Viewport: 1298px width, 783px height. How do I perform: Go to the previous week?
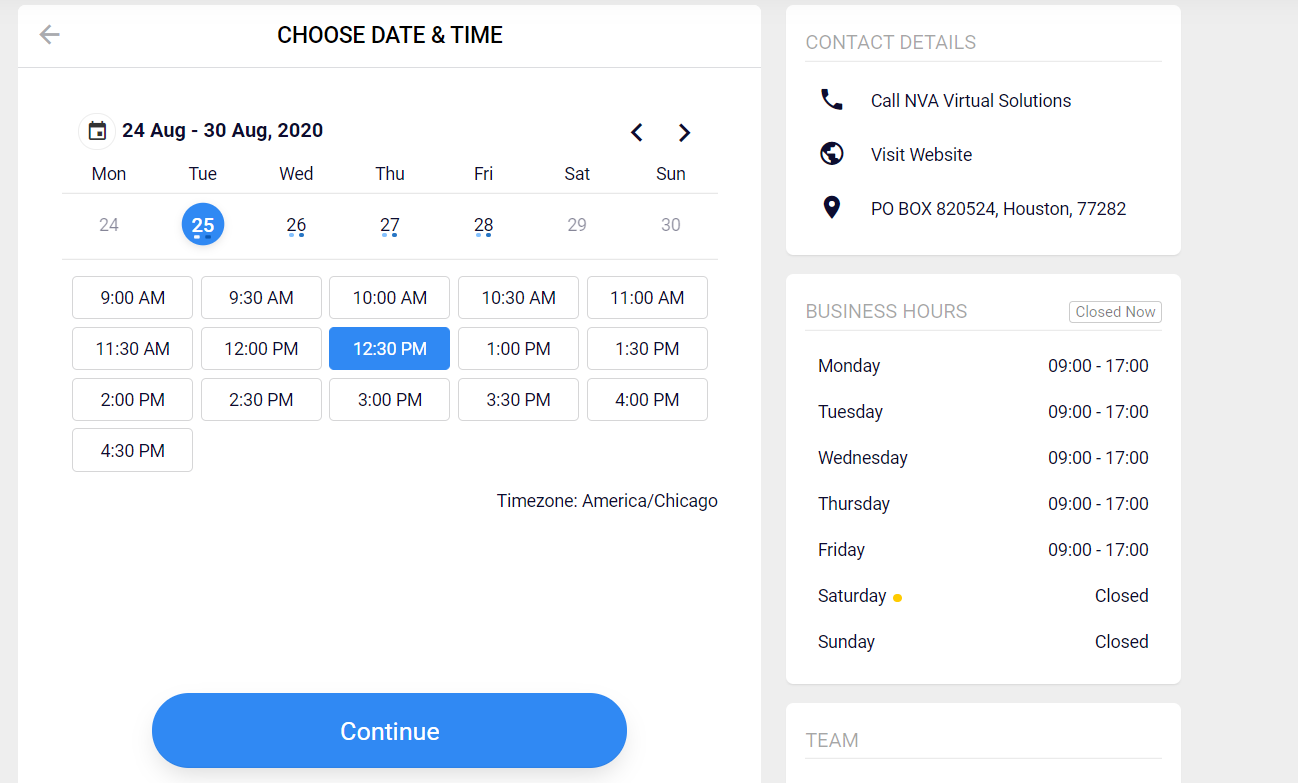636,132
